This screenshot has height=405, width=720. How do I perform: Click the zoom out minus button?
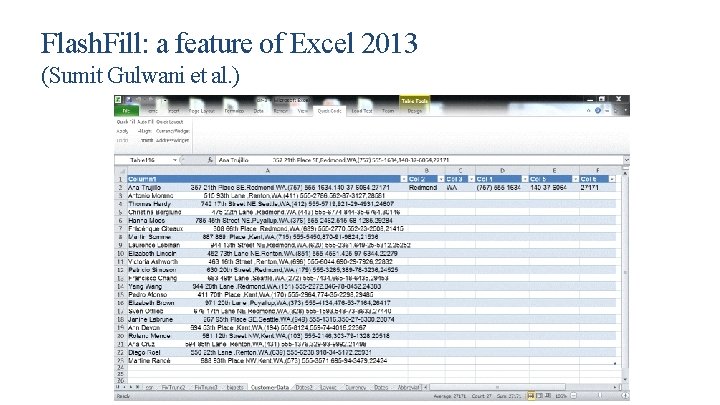(573, 396)
